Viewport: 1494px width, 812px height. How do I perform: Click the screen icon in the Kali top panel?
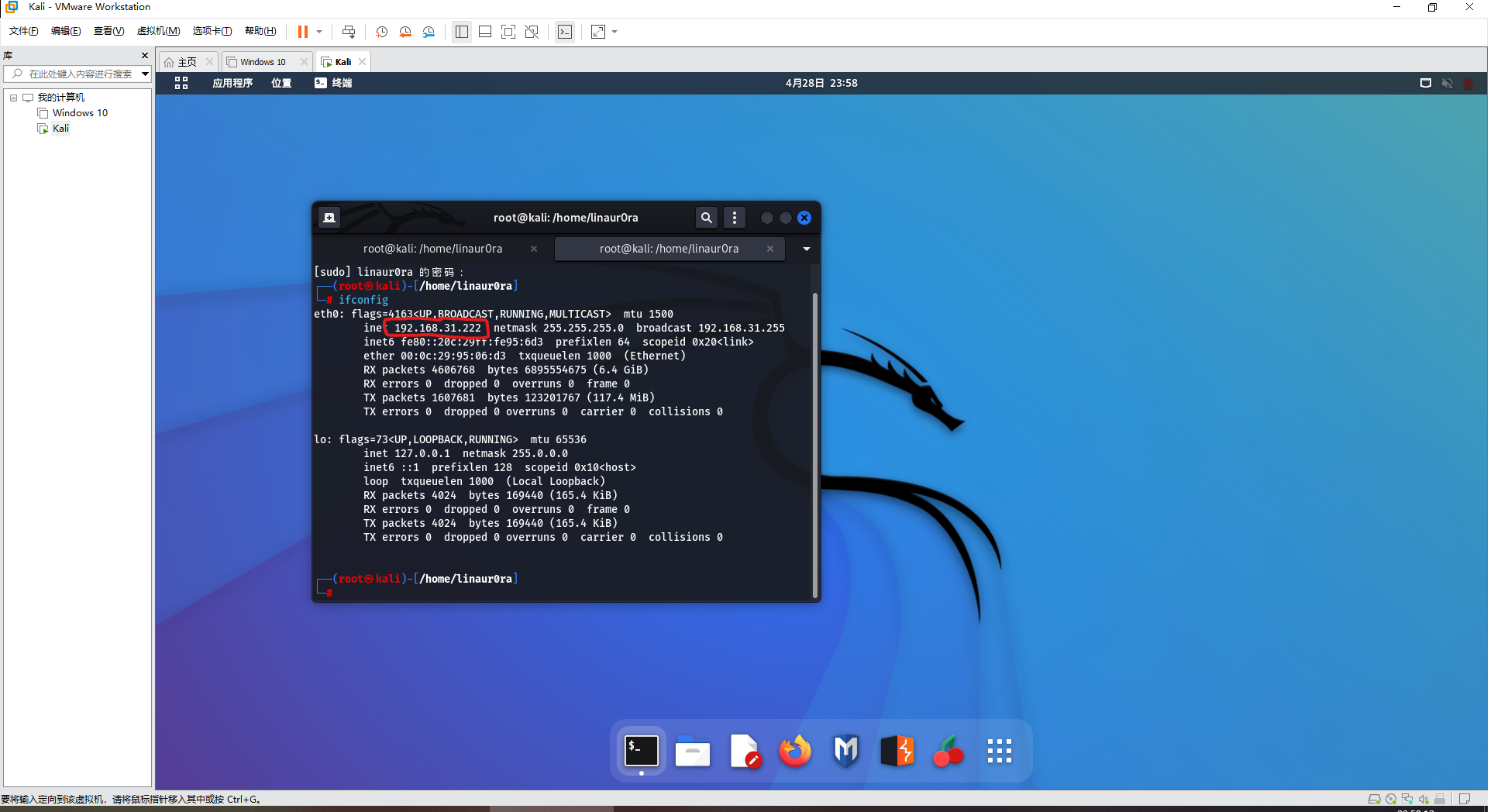(x=1425, y=83)
